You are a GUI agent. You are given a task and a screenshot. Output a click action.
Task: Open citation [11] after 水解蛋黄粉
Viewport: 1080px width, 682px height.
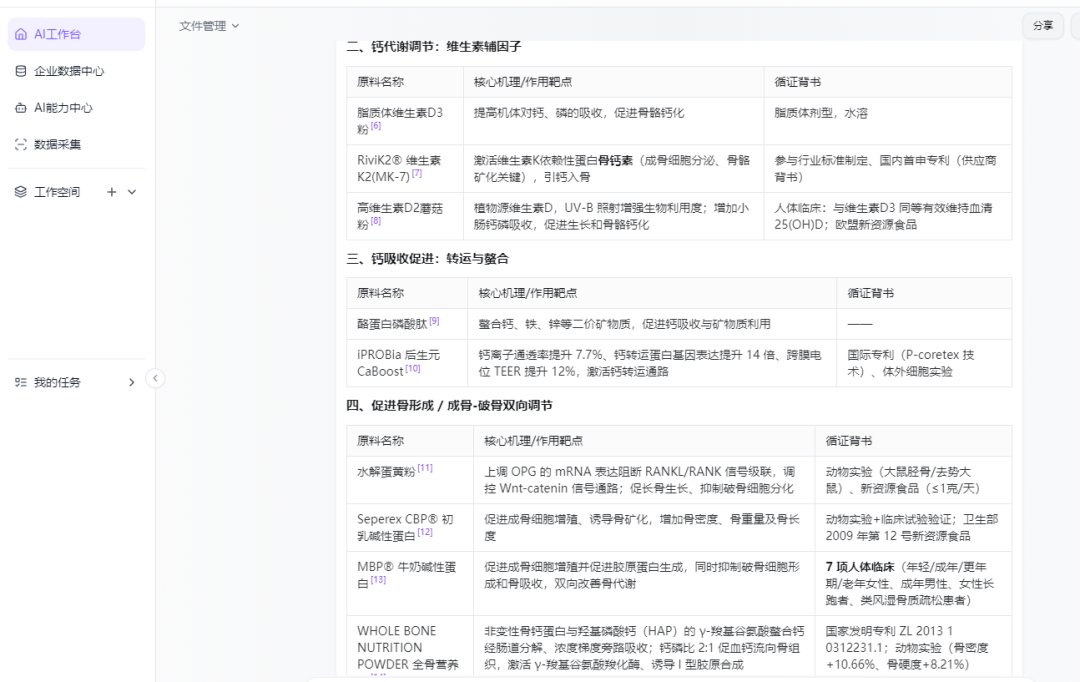pos(425,468)
